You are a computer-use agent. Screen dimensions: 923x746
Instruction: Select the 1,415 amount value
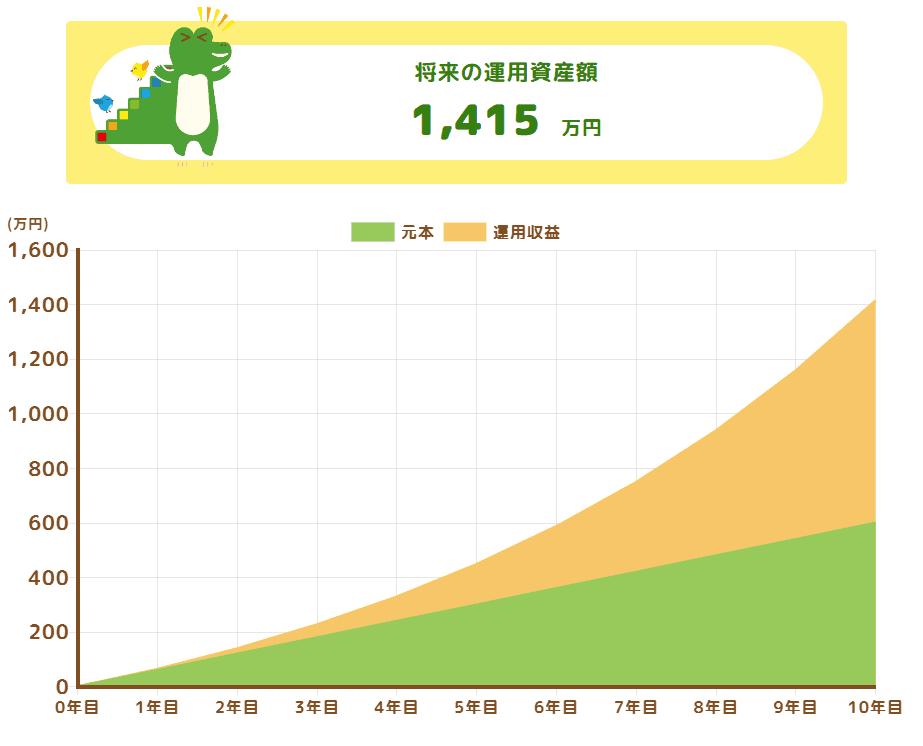476,121
